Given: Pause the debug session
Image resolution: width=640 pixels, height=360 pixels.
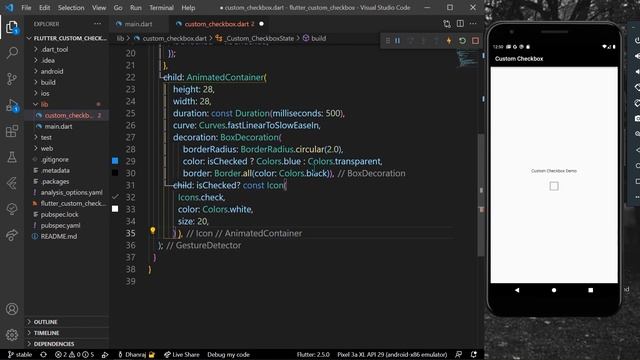Looking at the screenshot, I should [398, 41].
